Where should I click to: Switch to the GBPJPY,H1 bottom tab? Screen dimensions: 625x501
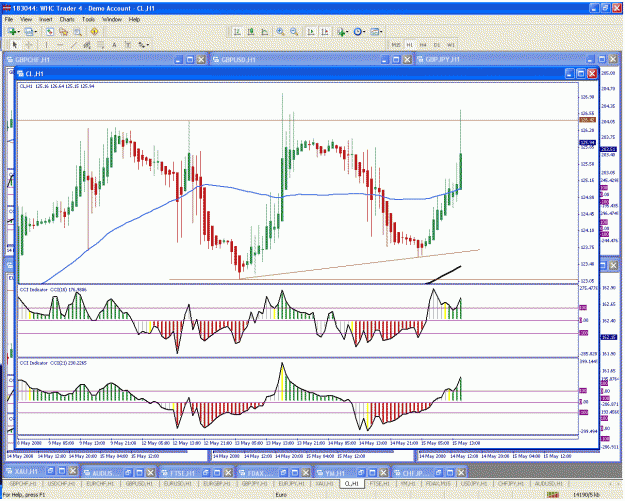click(x=254, y=483)
